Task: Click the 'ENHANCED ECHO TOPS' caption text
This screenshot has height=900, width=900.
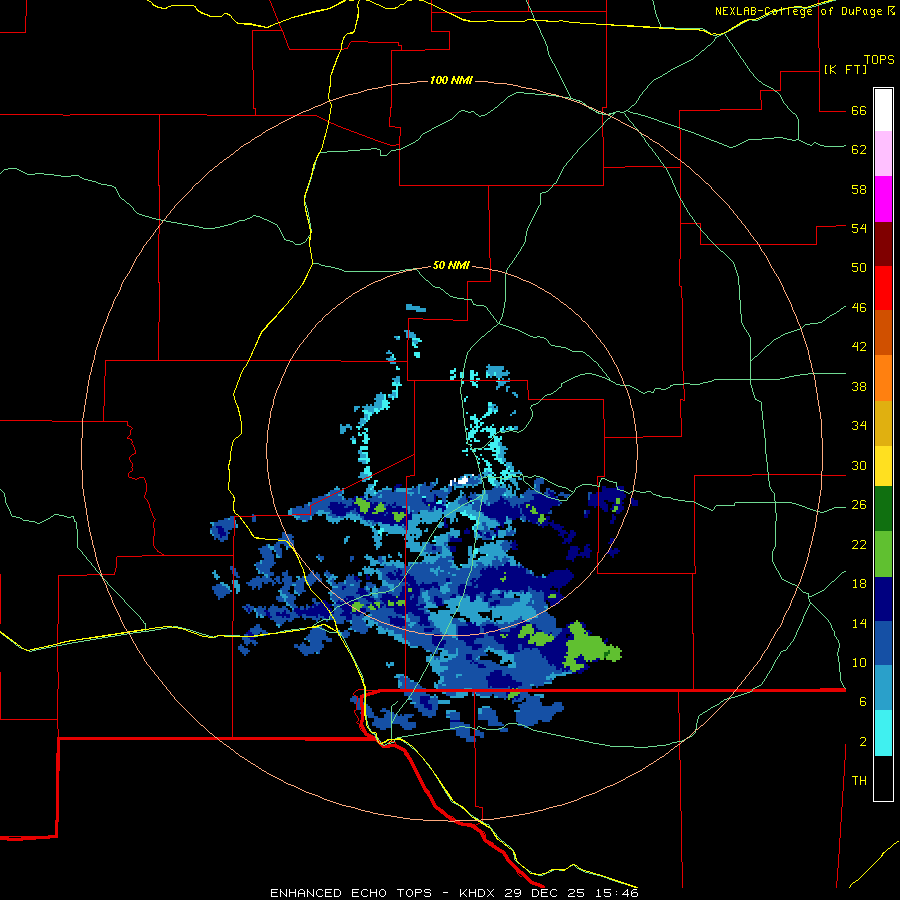Action: 351,893
